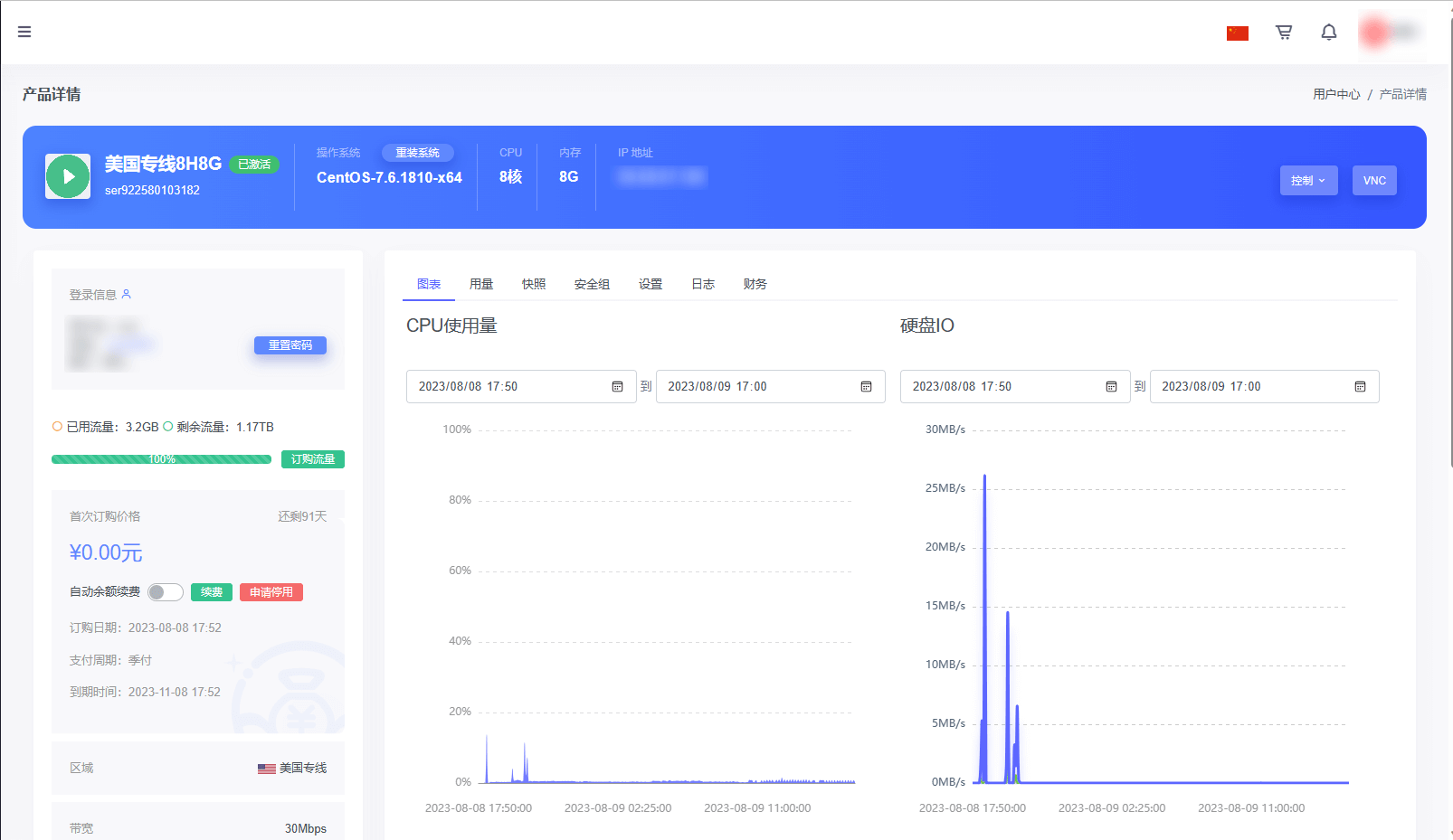Switch to the 安全组 tab

tap(592, 284)
